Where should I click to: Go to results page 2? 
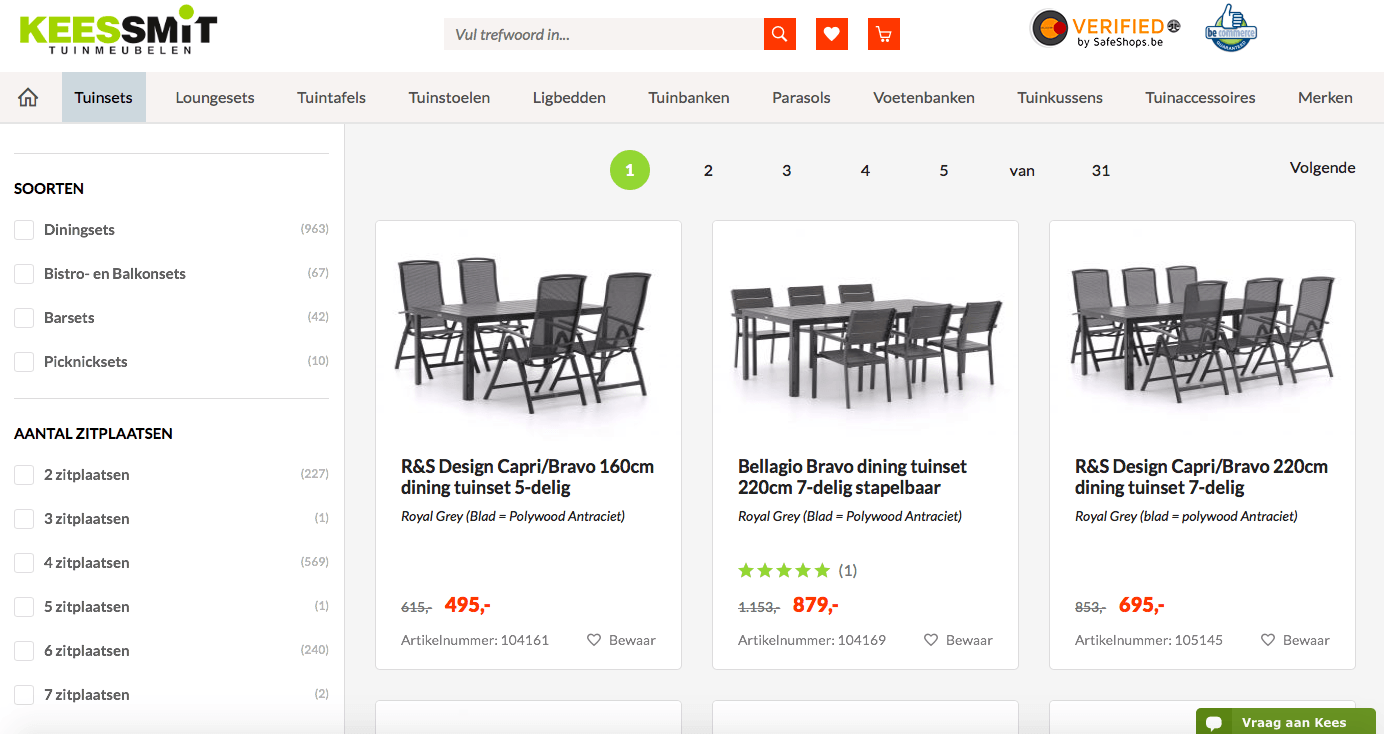pyautogui.click(x=708, y=170)
